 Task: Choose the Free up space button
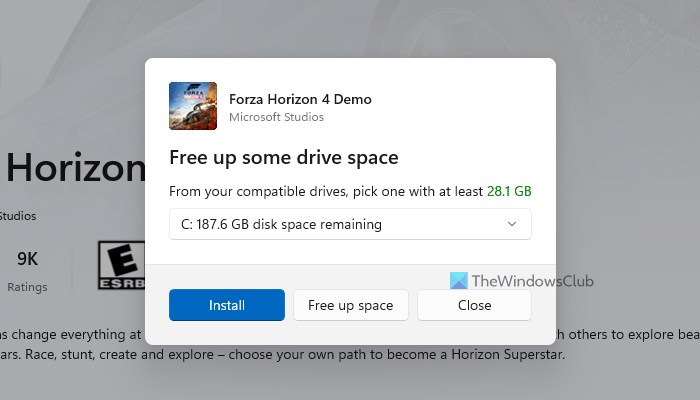(350, 305)
